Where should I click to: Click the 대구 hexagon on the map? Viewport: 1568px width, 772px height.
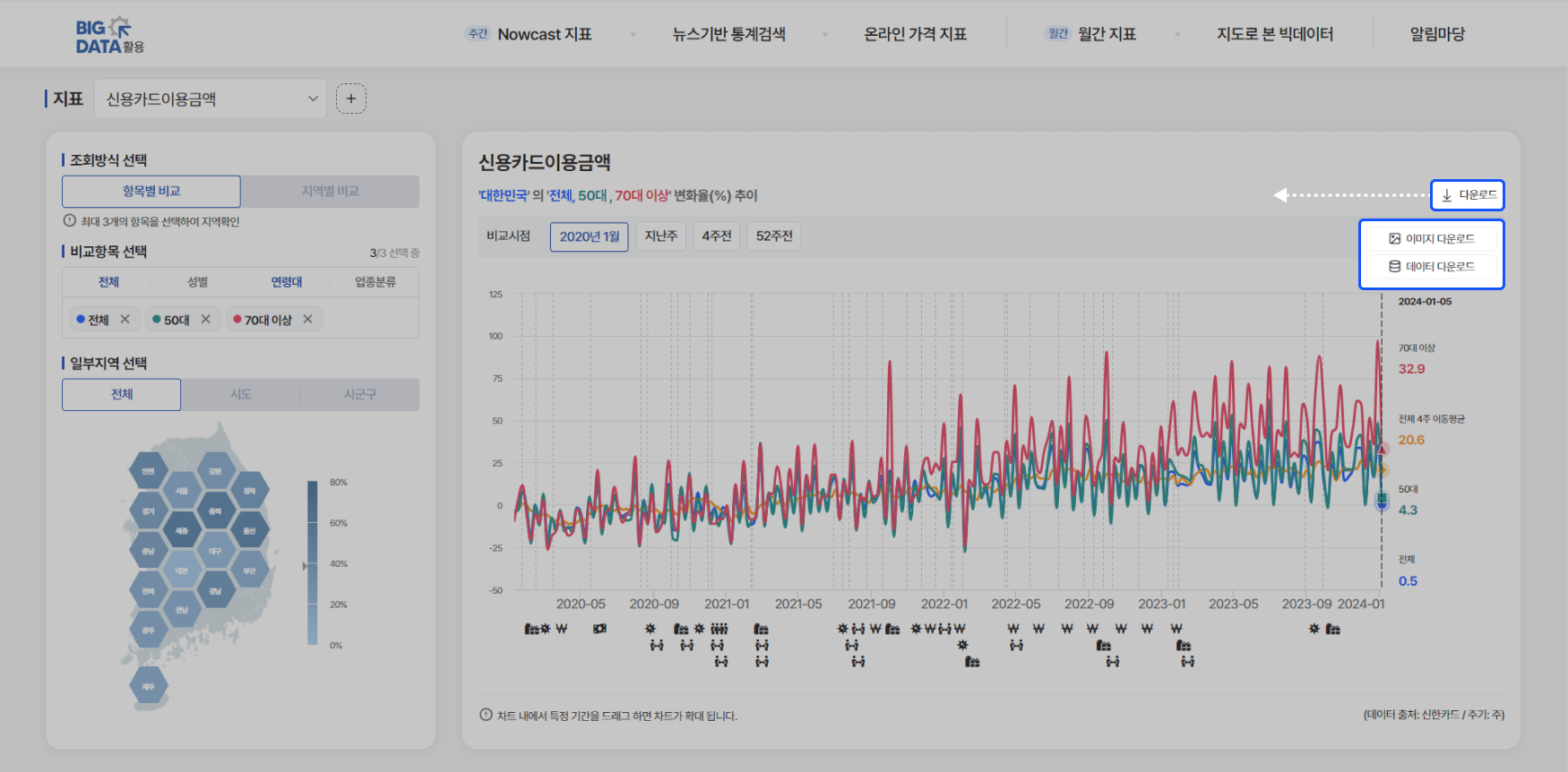[215, 552]
